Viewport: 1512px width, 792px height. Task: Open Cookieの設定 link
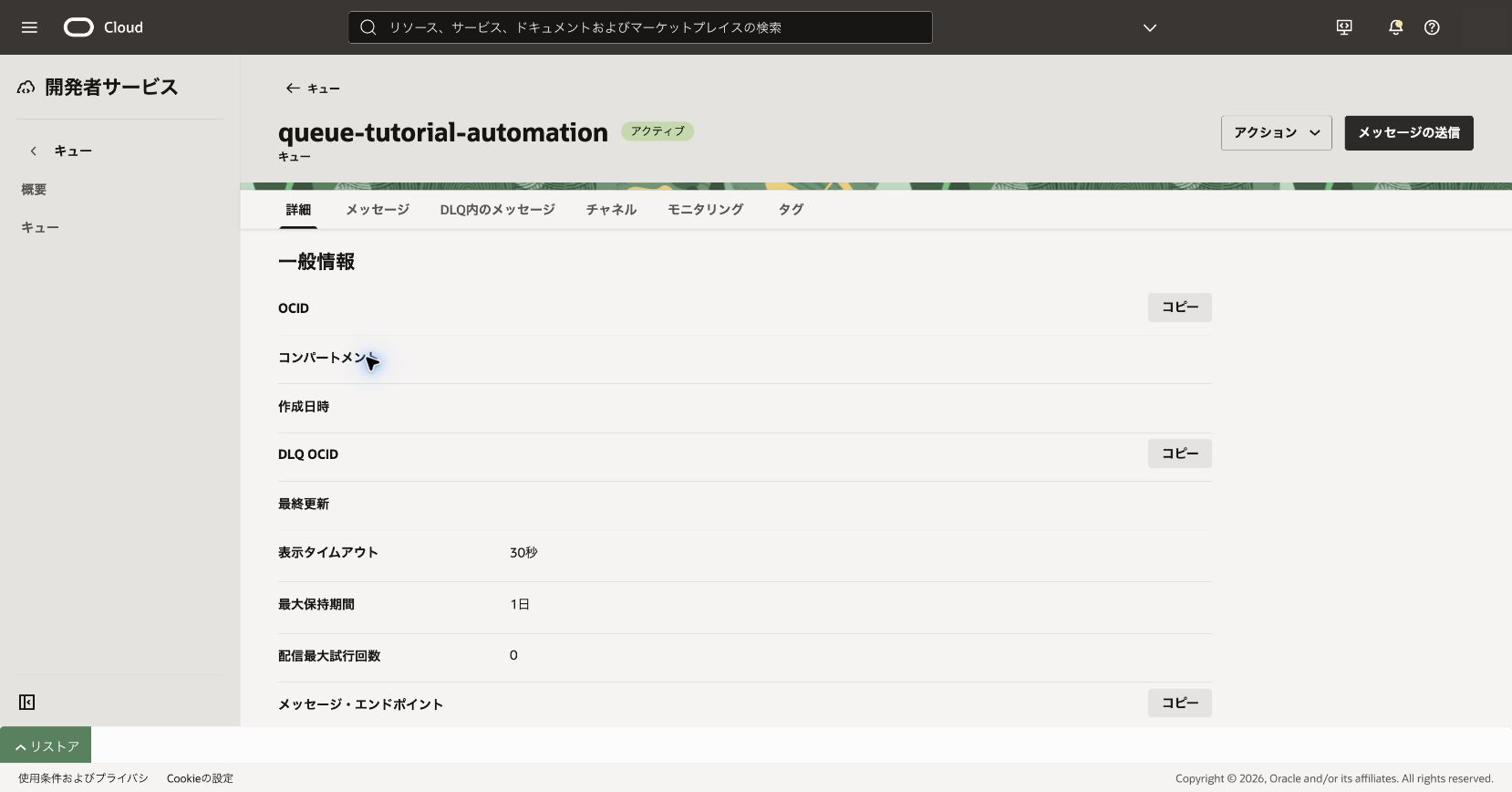click(200, 778)
